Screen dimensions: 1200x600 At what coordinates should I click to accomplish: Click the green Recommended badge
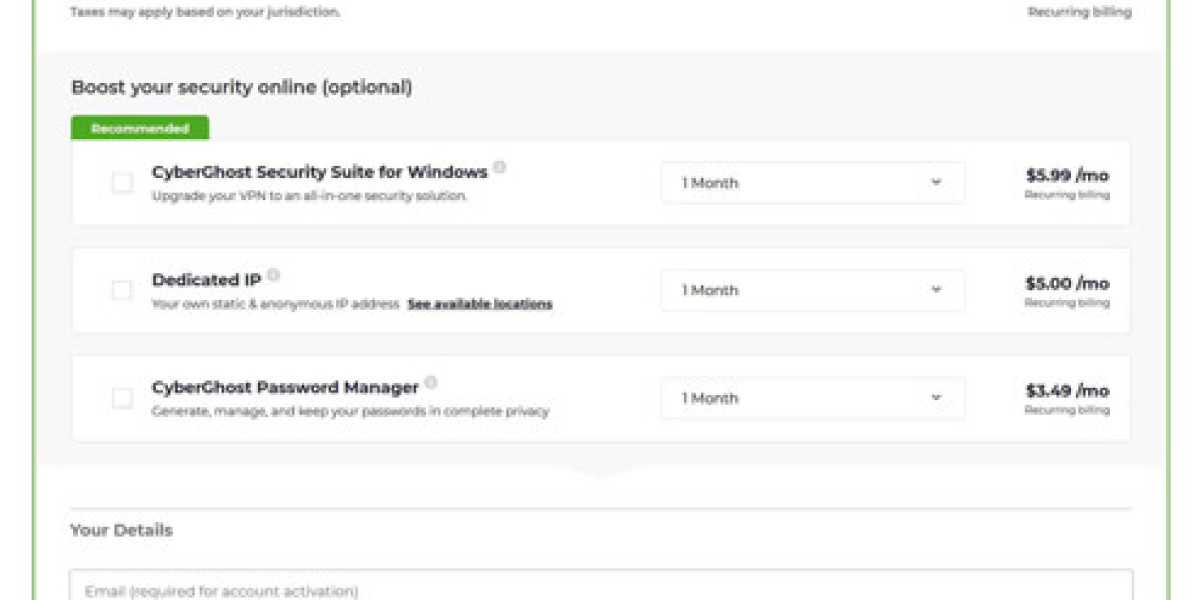click(140, 129)
